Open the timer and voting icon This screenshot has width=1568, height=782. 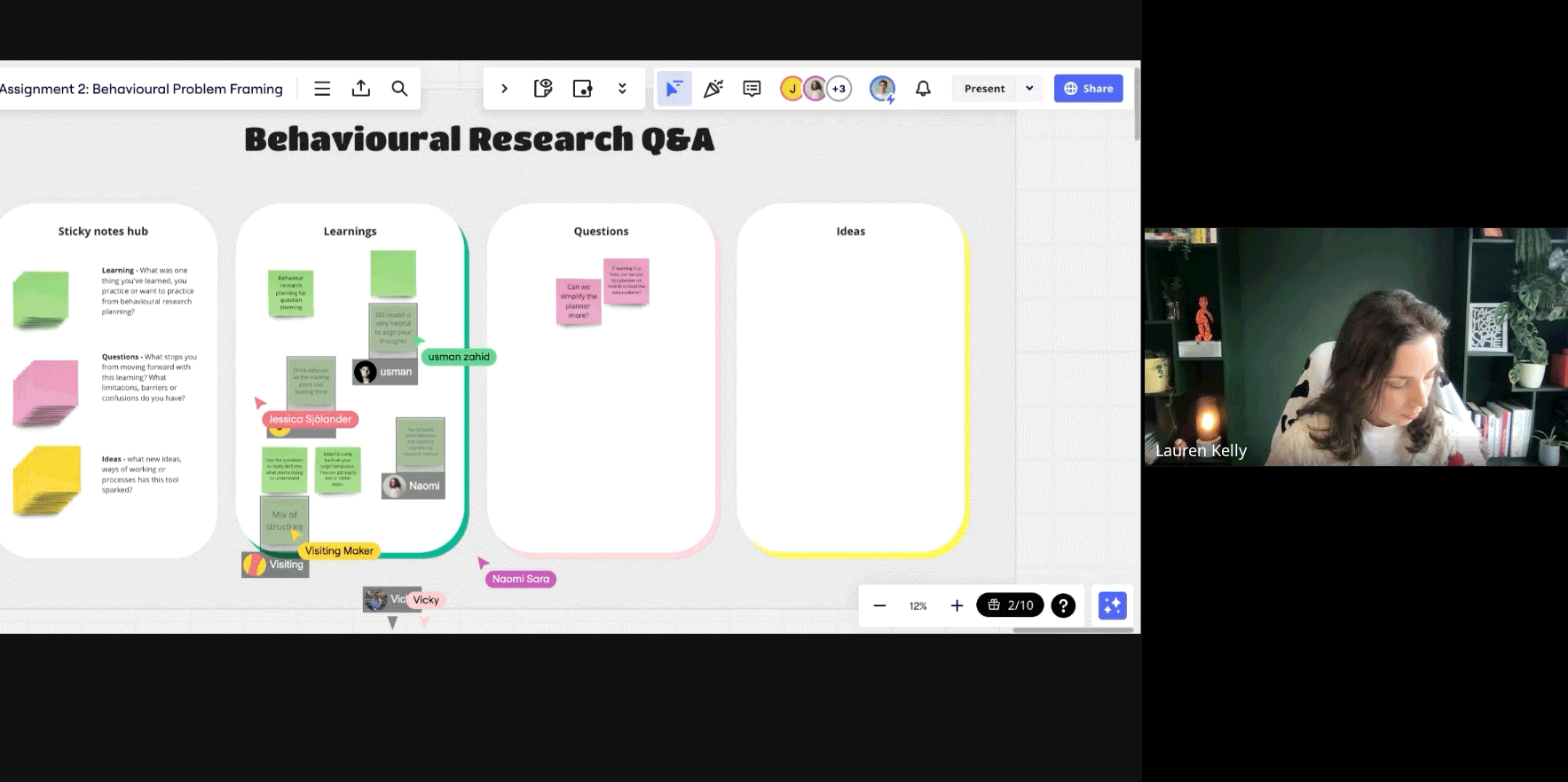point(543,89)
